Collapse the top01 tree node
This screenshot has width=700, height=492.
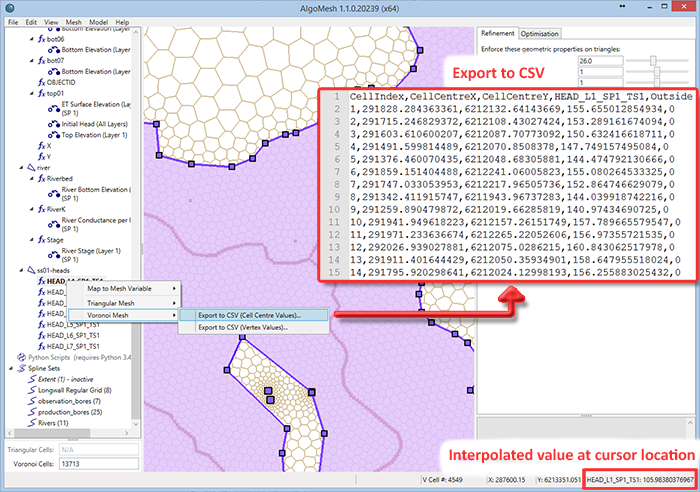tap(32, 93)
